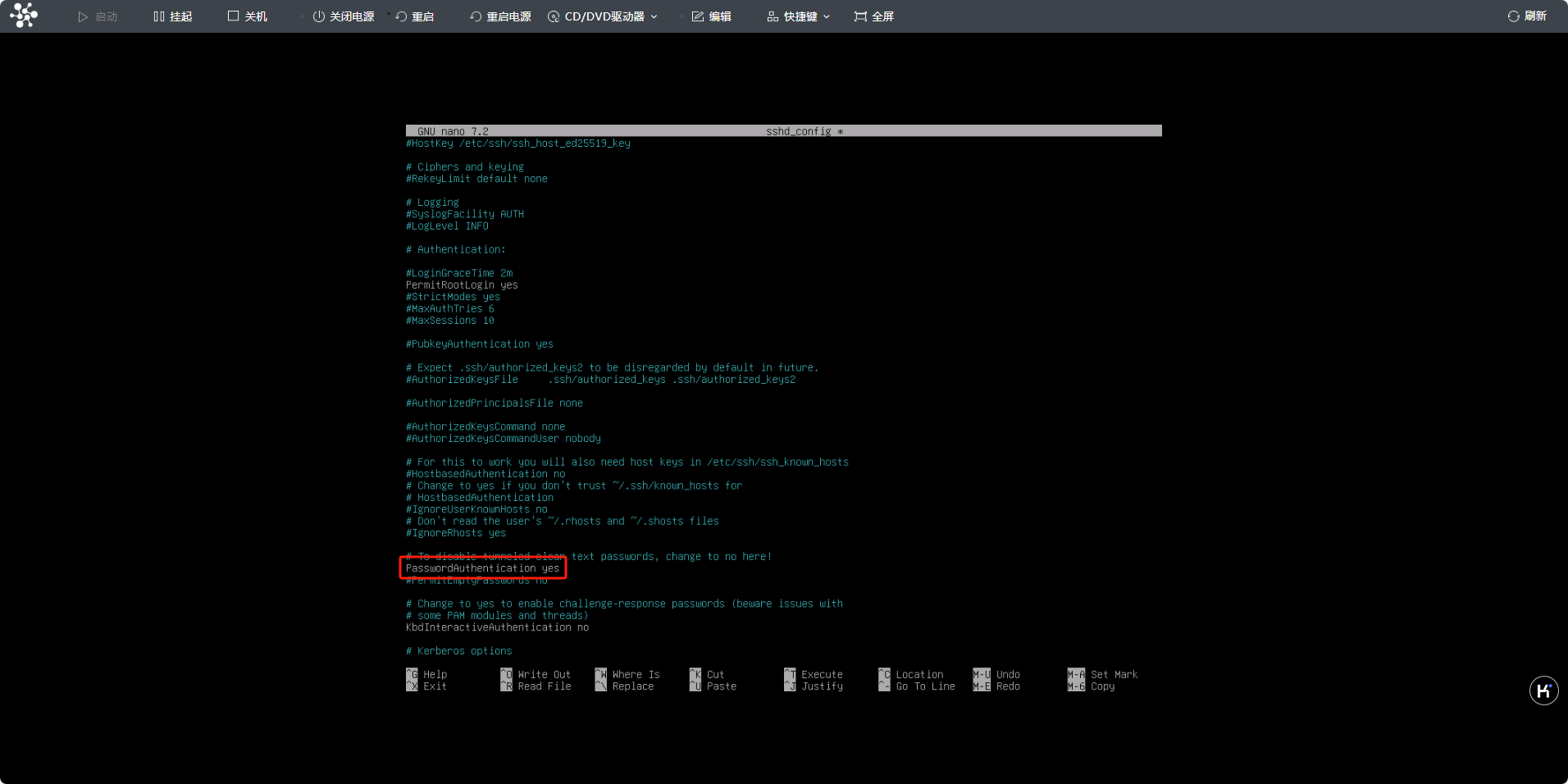Click the KbdInteractiveAuthentication no line
1568x784 pixels.
pos(497,627)
